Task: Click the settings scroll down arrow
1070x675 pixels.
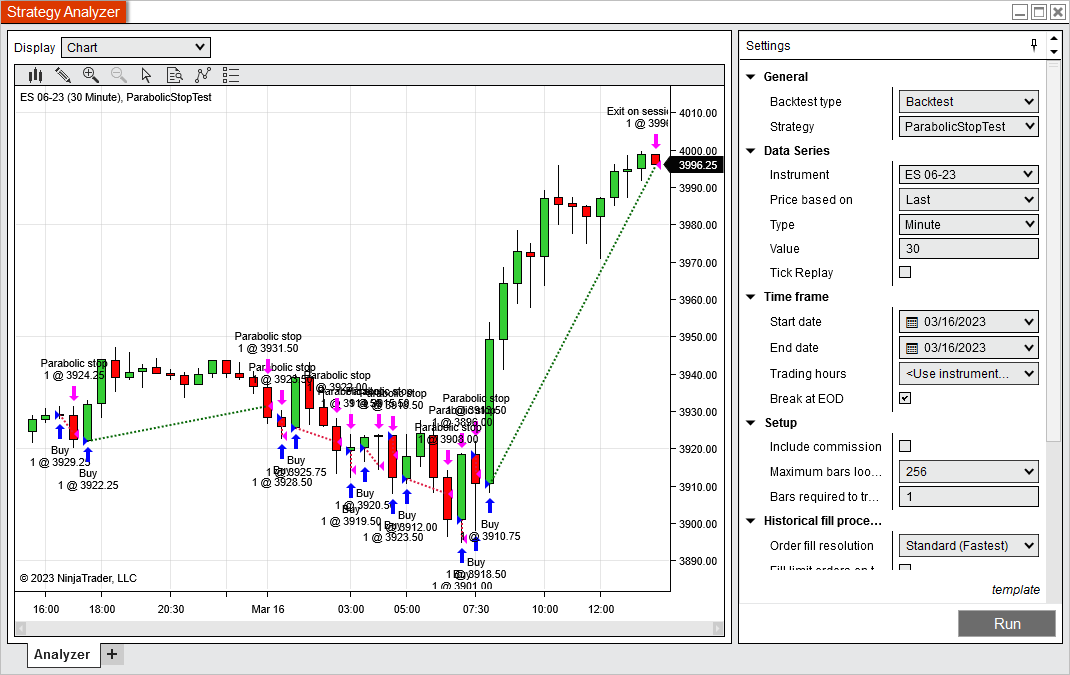Action: coord(1054,52)
